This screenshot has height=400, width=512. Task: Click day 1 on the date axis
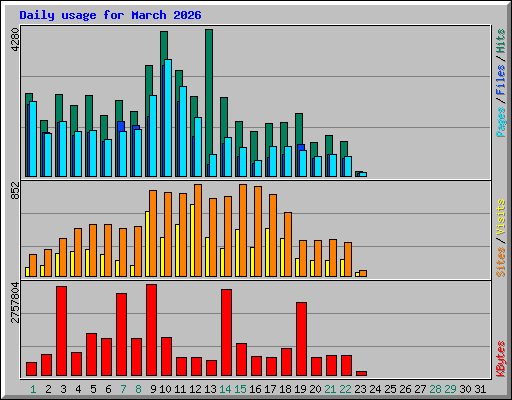(x=33, y=389)
